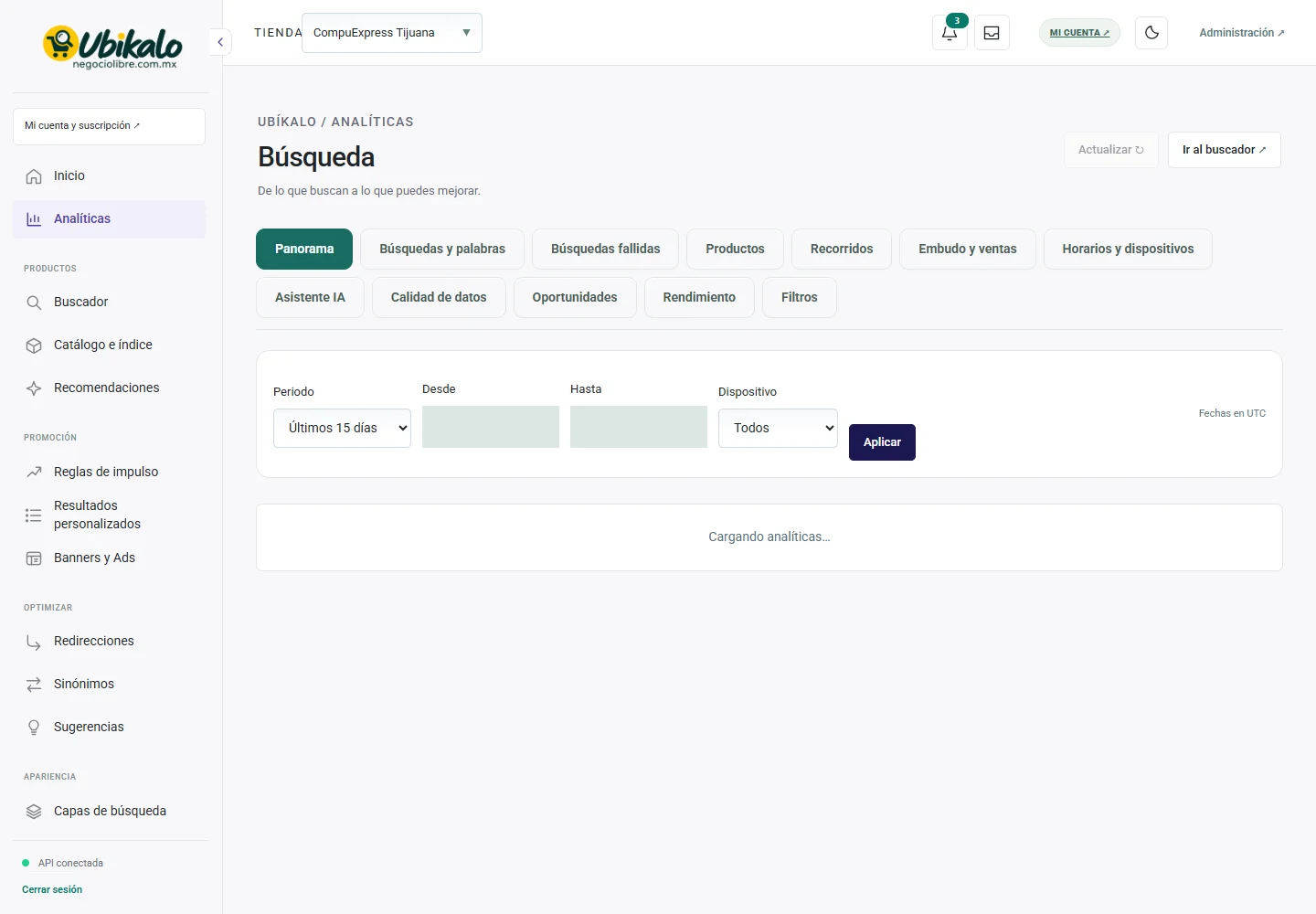The height and width of the screenshot is (914, 1316).
Task: Switch to Embudo y ventas tab
Action: 968,249
